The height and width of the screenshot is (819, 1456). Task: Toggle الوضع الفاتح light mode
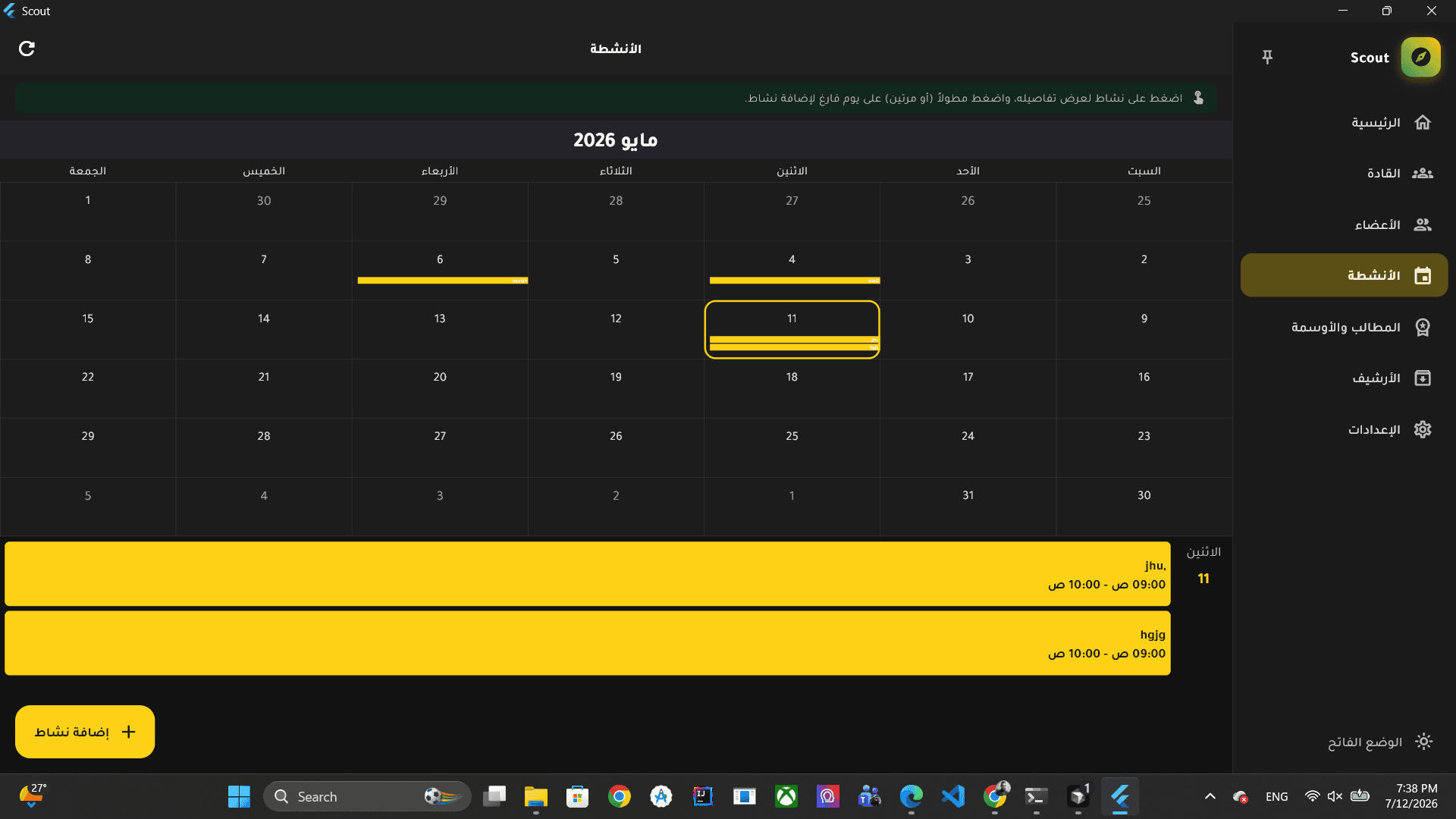point(1379,742)
